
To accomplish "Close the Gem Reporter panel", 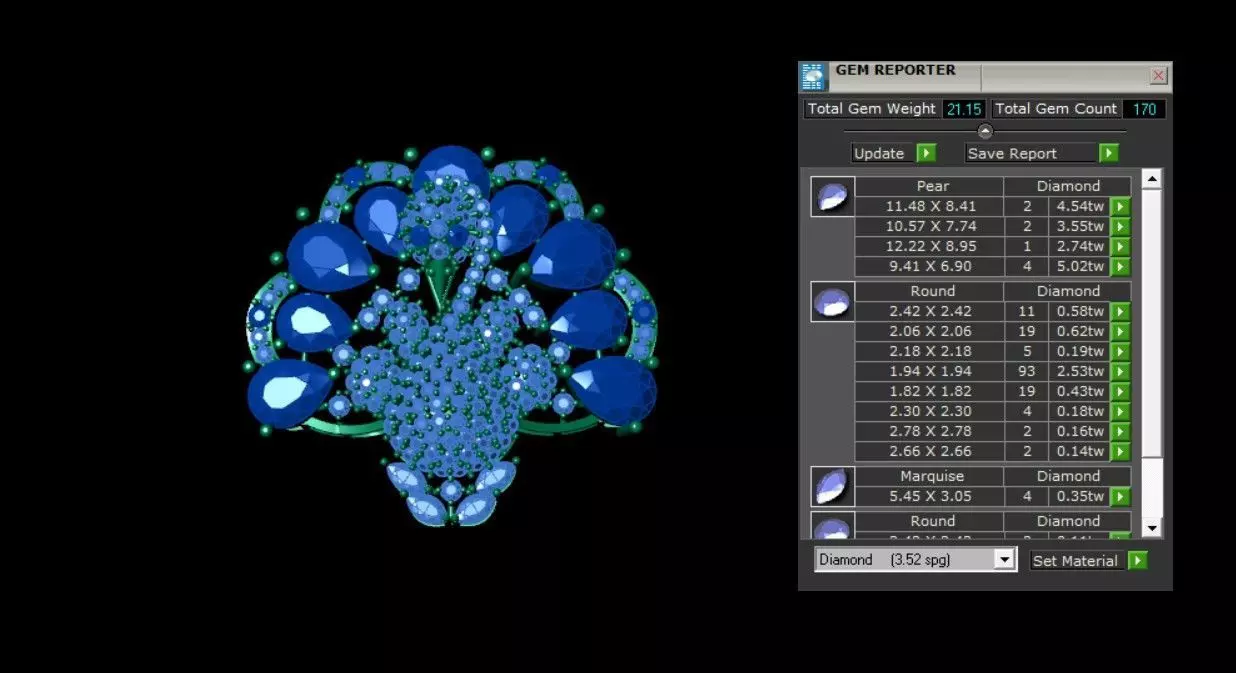I will click(x=1158, y=76).
